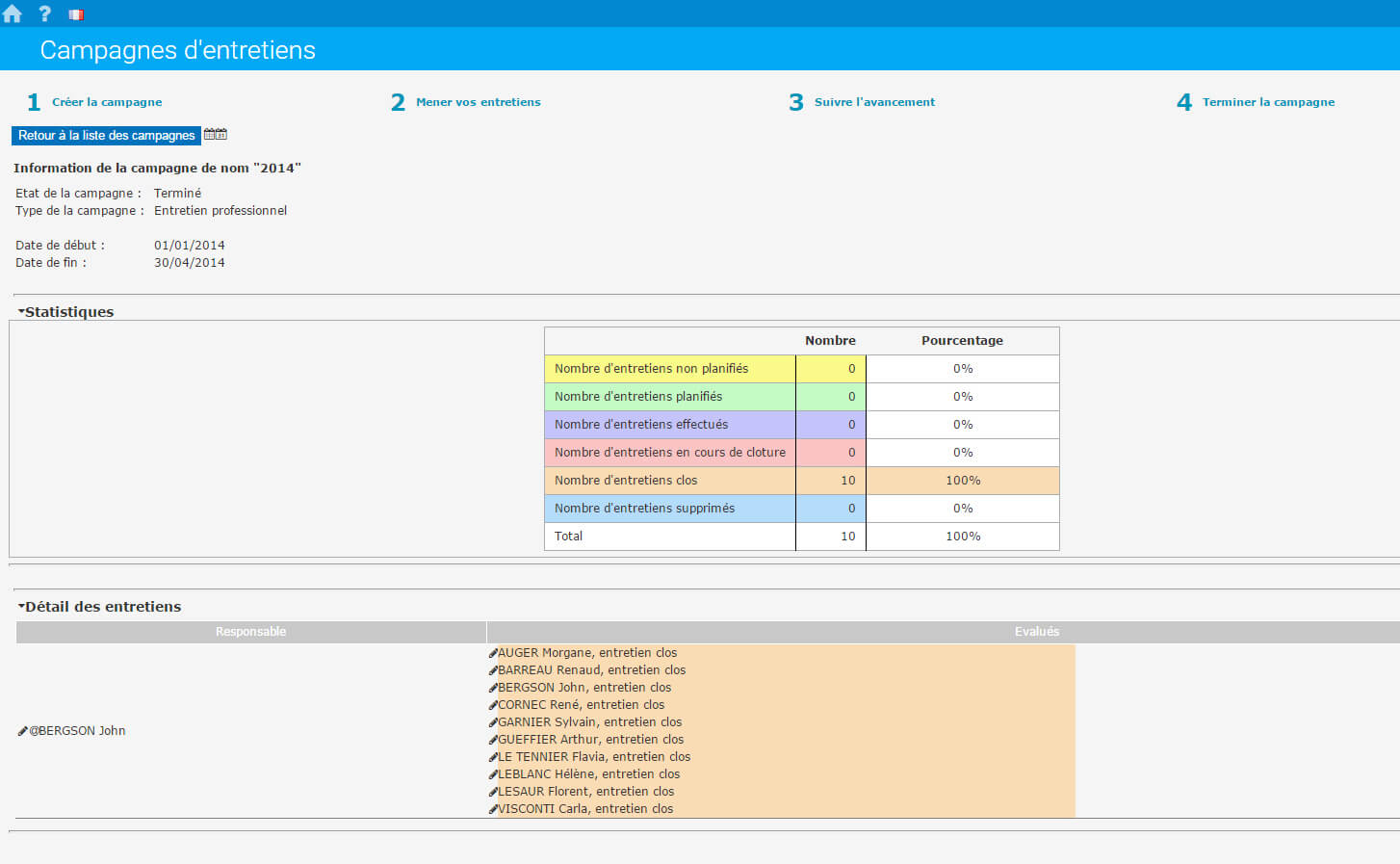Open pencil icon for evaluated BERGSON John

pyautogui.click(x=493, y=688)
